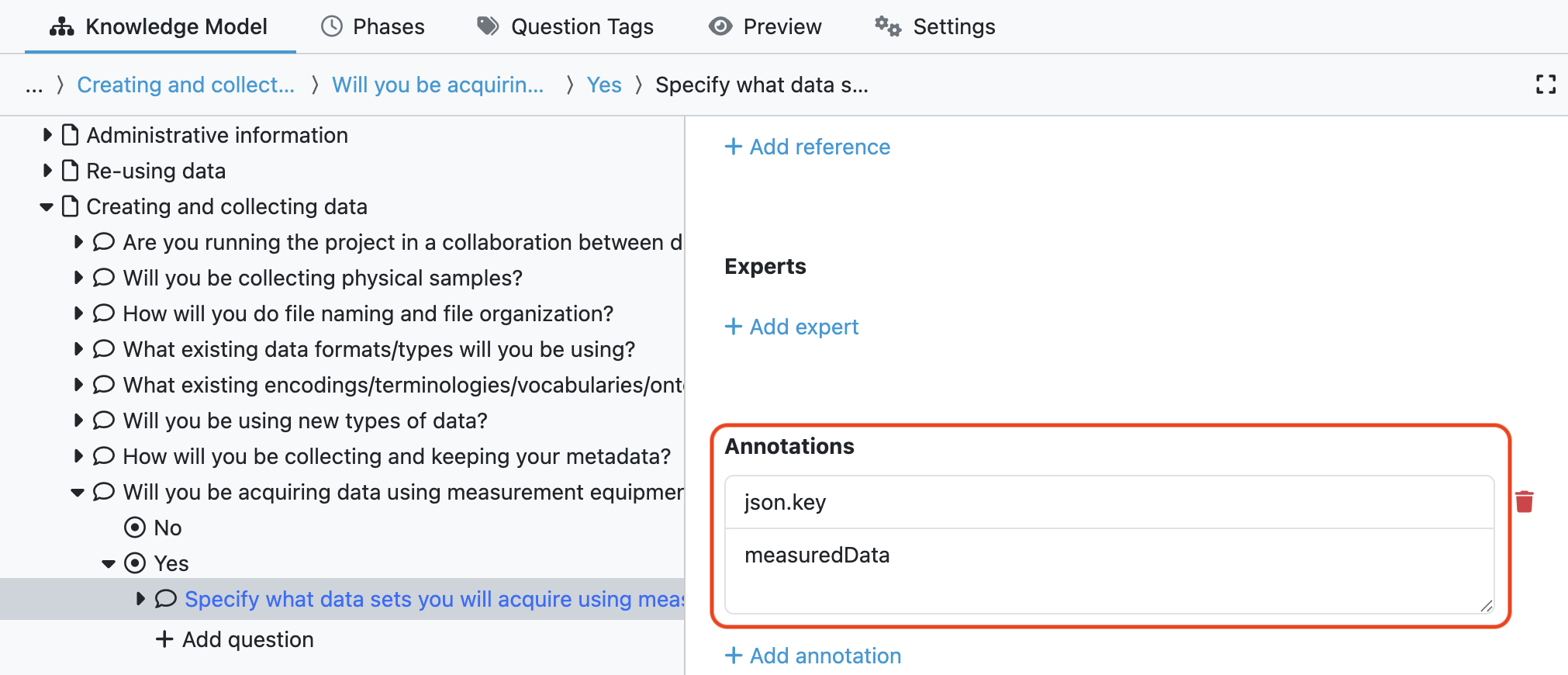This screenshot has width=1568, height=675.
Task: Select 'Administrative information' chapter
Action: [x=217, y=135]
